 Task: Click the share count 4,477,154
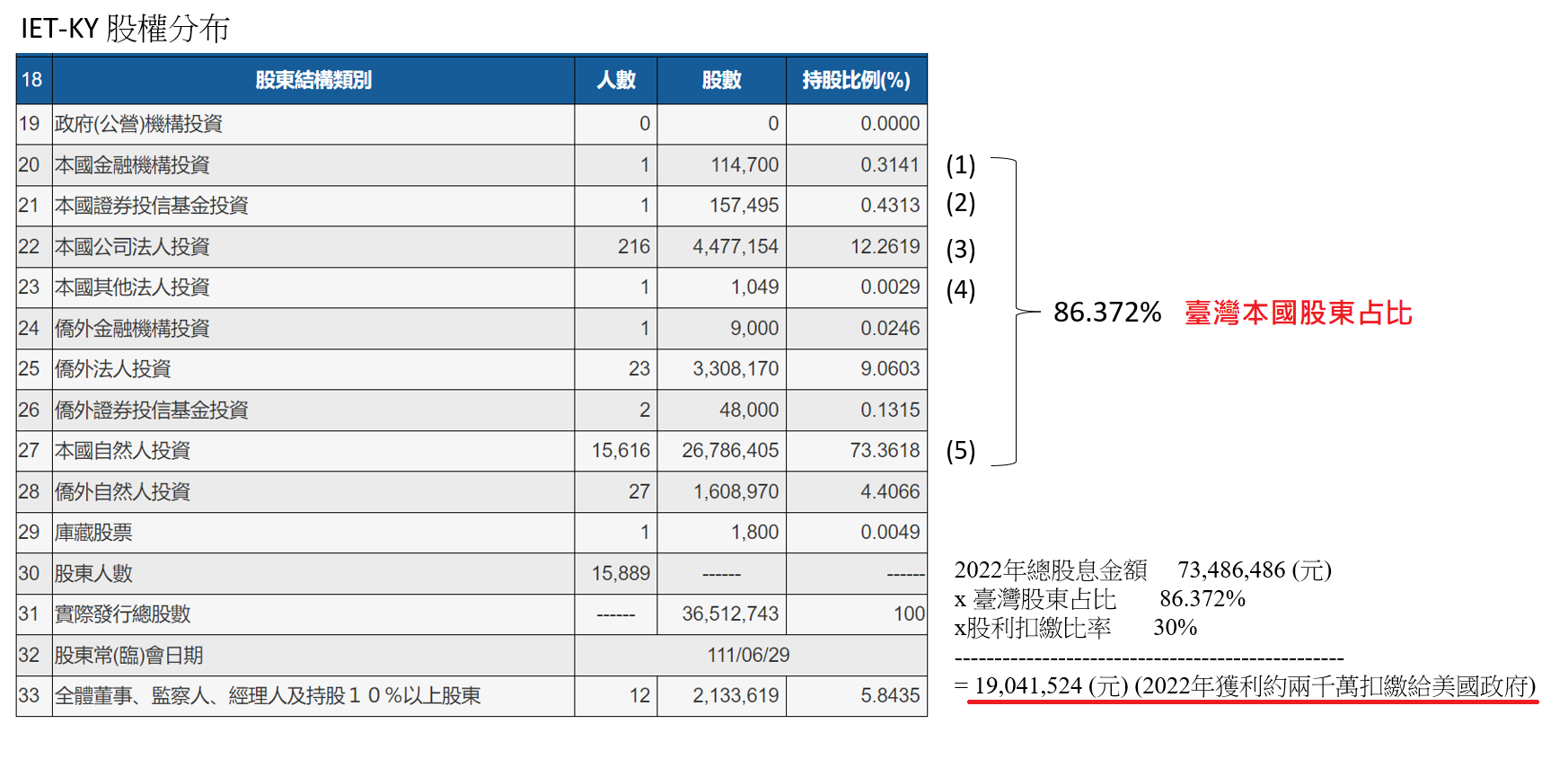736,247
